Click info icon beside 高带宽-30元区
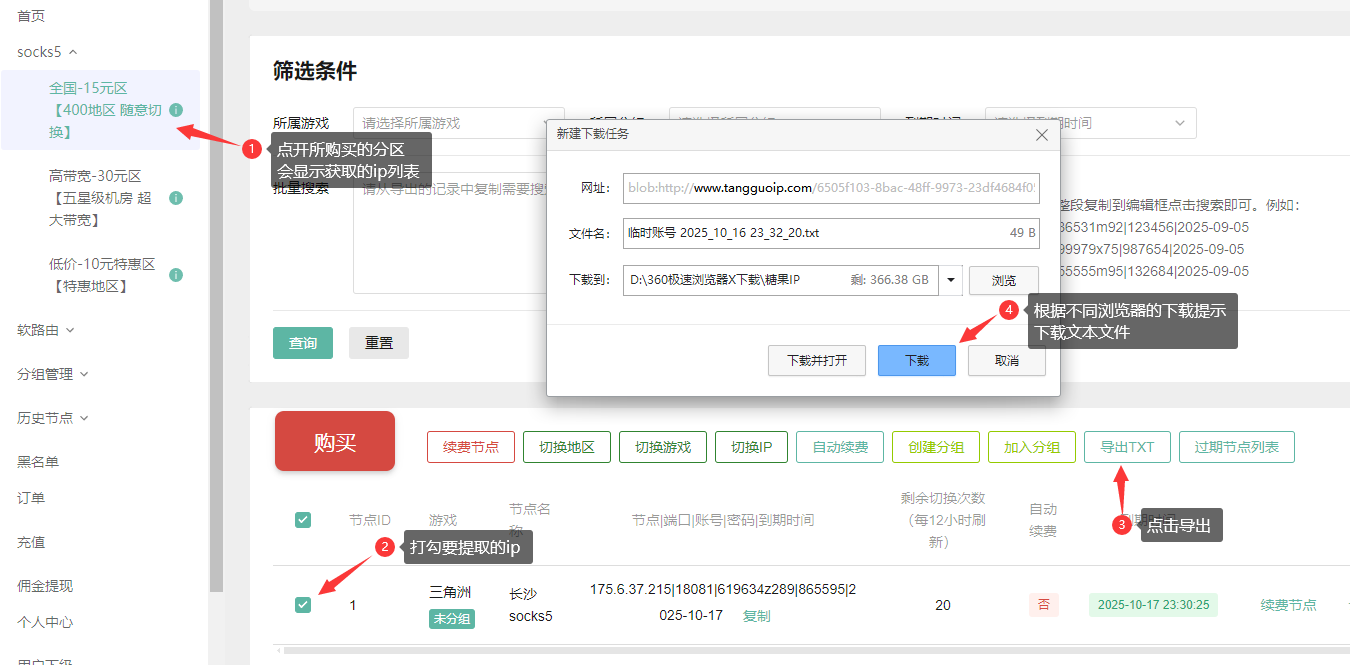Viewport: 1350px width, 665px height. (176, 198)
